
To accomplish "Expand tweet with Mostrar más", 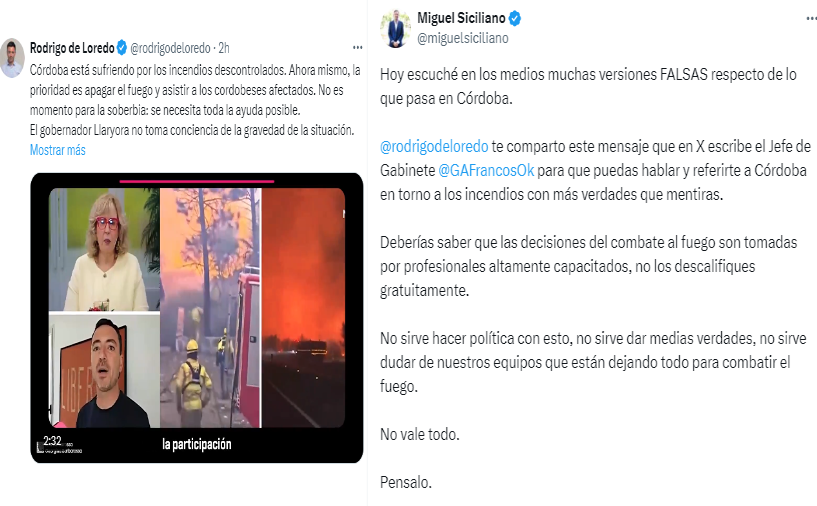I will [57, 150].
